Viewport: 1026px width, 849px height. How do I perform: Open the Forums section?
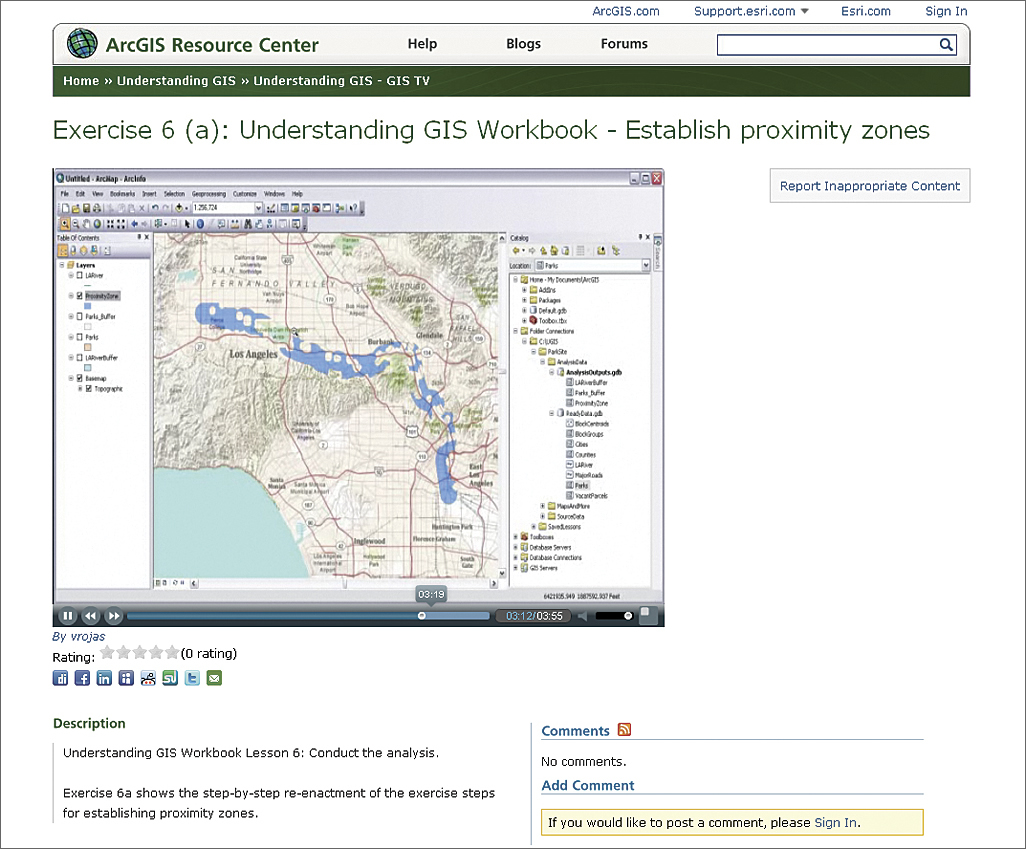pyautogui.click(x=624, y=44)
